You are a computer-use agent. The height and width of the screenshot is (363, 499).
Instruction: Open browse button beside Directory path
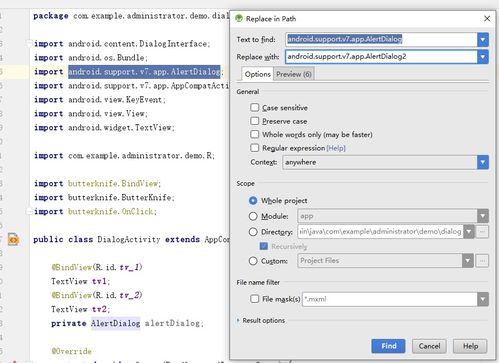(482, 232)
